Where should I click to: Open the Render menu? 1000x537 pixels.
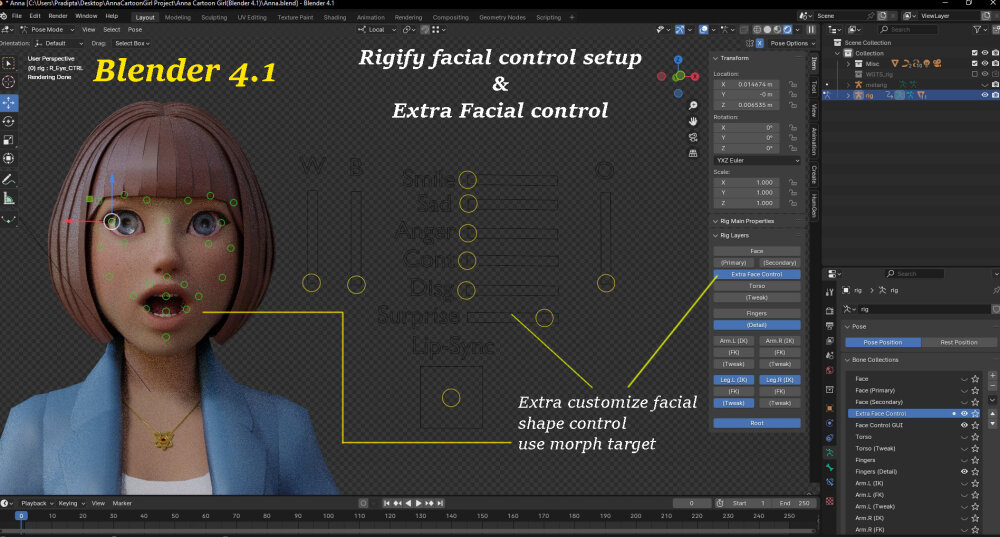tap(58, 16)
